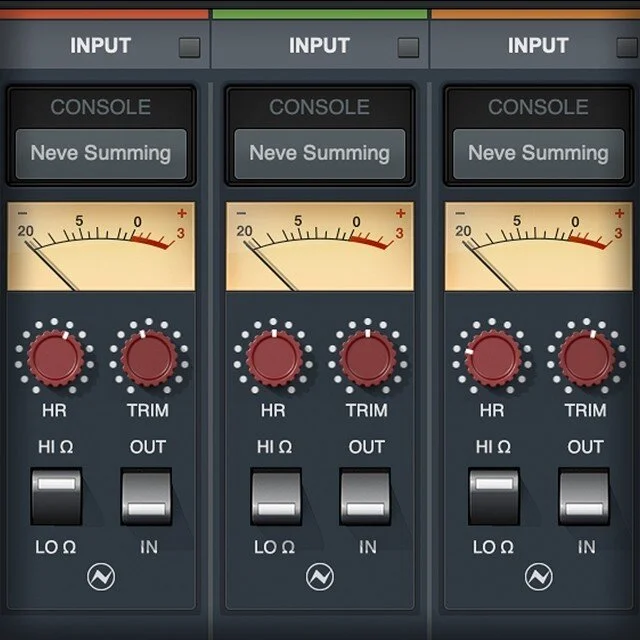Open the Neve Summing selector on the red channel
The image size is (640, 640).
tap(101, 154)
